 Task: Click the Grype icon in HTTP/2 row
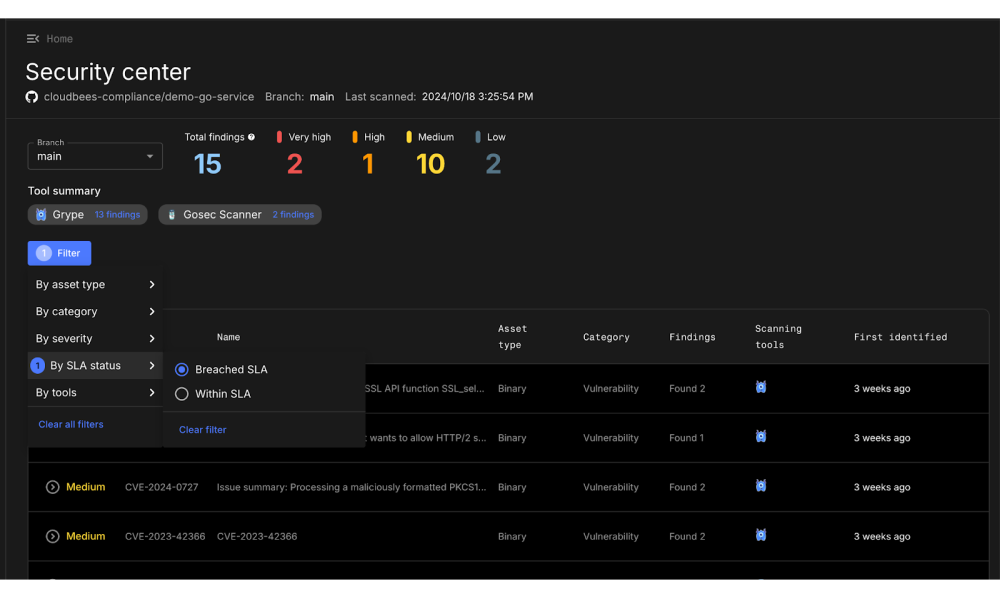click(761, 437)
